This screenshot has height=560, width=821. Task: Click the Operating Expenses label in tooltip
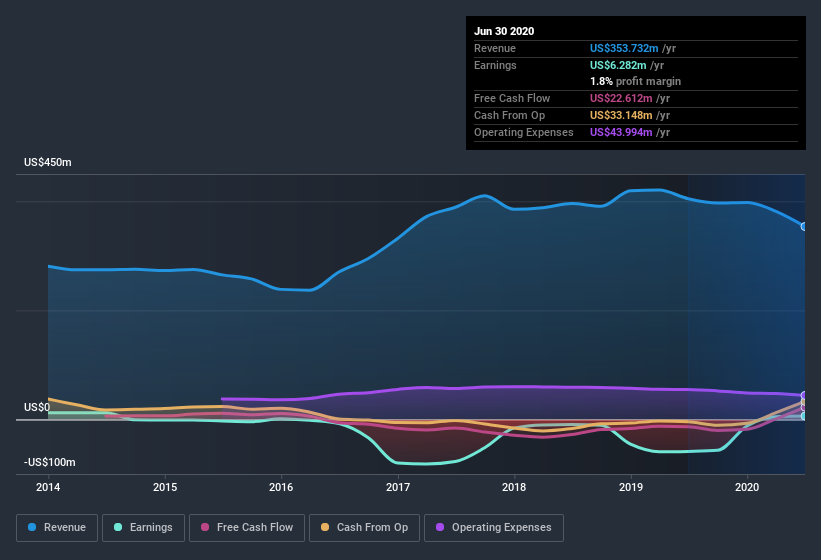(524, 132)
